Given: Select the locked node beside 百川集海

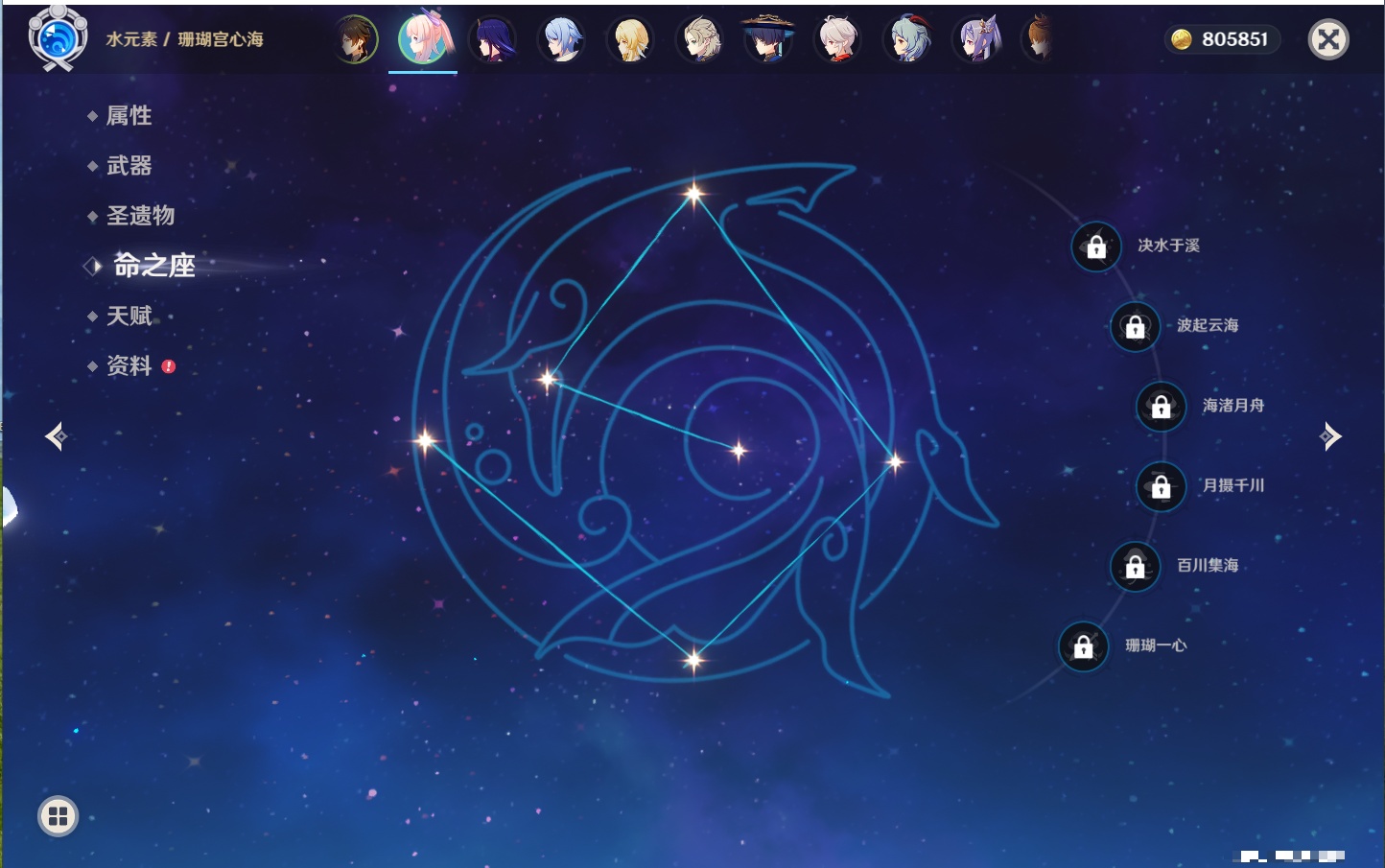Looking at the screenshot, I should (x=1136, y=566).
